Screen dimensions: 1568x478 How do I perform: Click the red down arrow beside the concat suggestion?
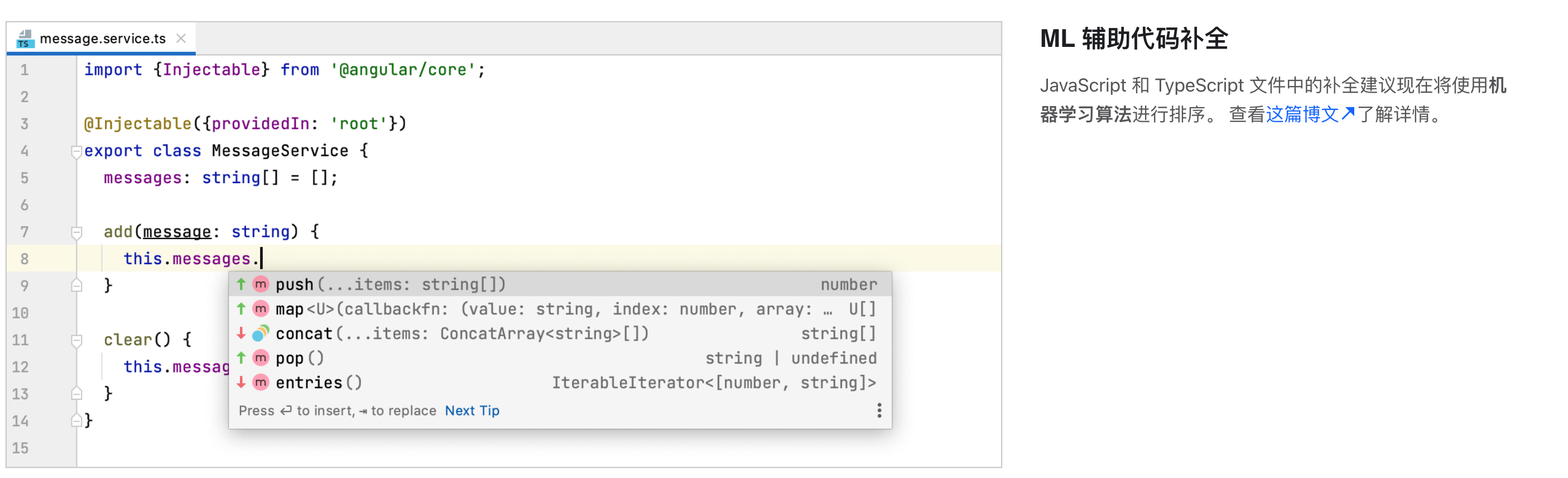click(241, 333)
